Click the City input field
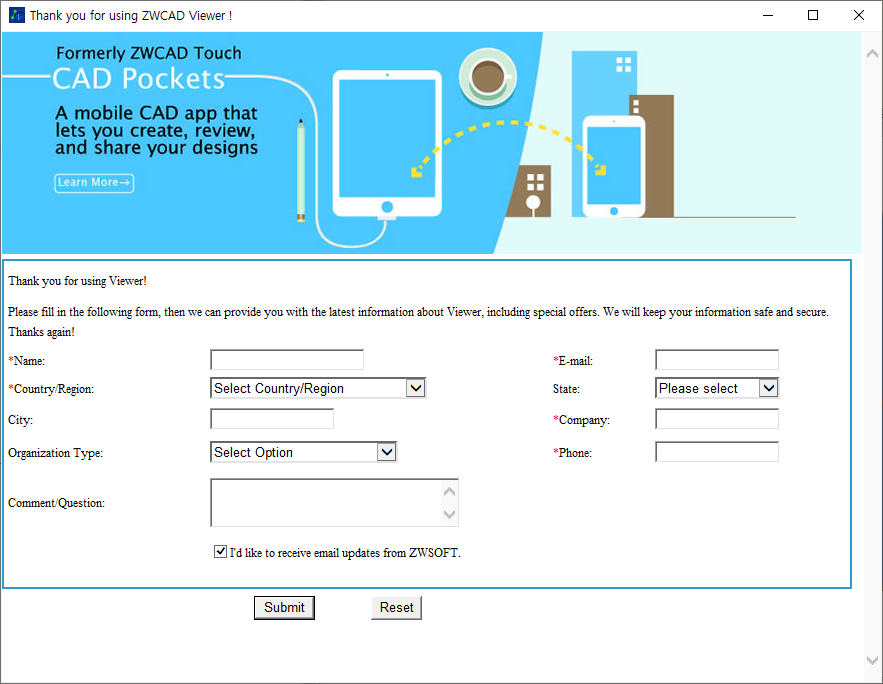This screenshot has height=684, width=883. tap(272, 419)
